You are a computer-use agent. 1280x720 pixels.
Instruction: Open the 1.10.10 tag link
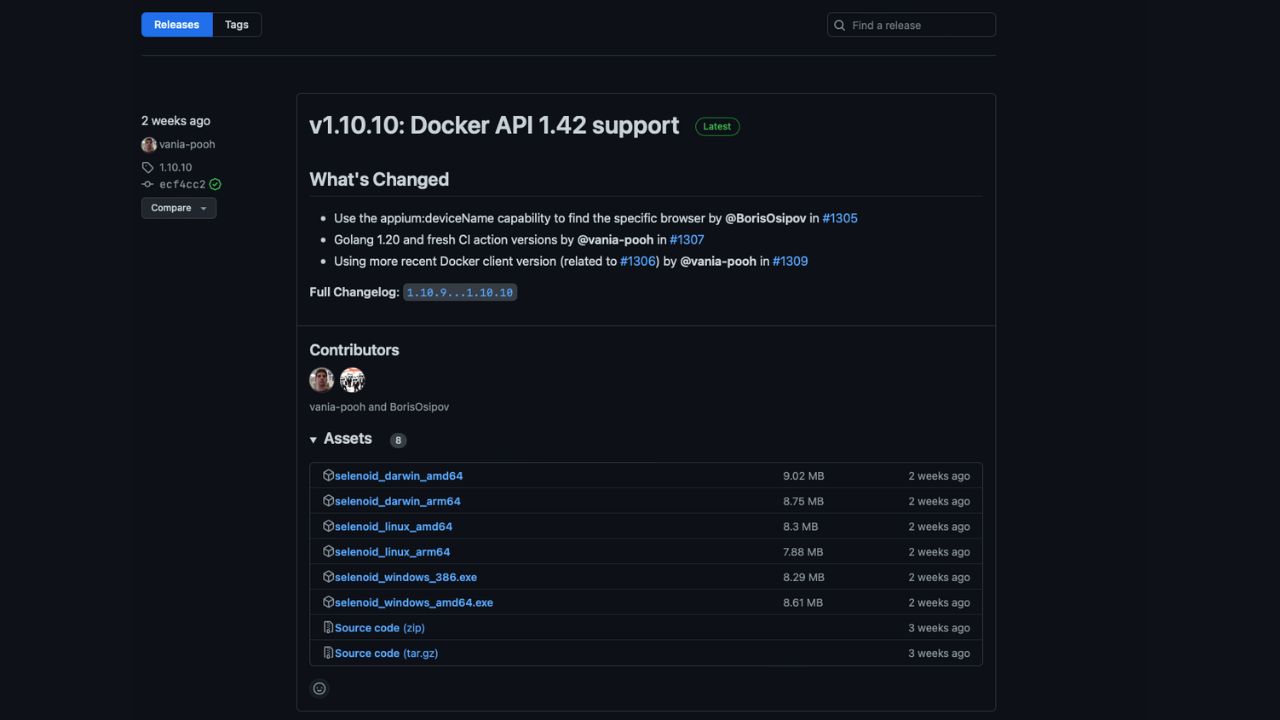pos(175,167)
